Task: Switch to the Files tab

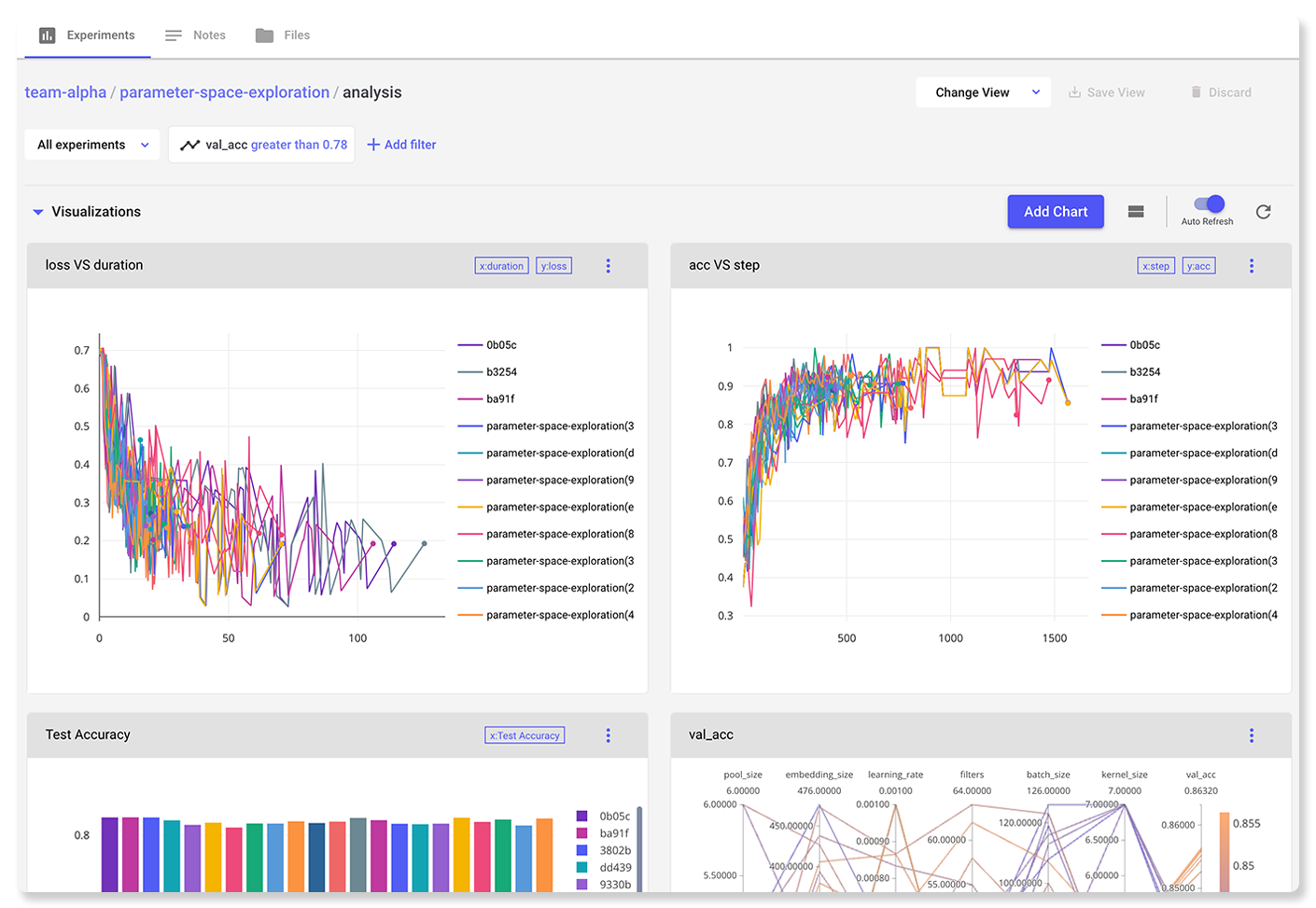Action: click(x=283, y=35)
